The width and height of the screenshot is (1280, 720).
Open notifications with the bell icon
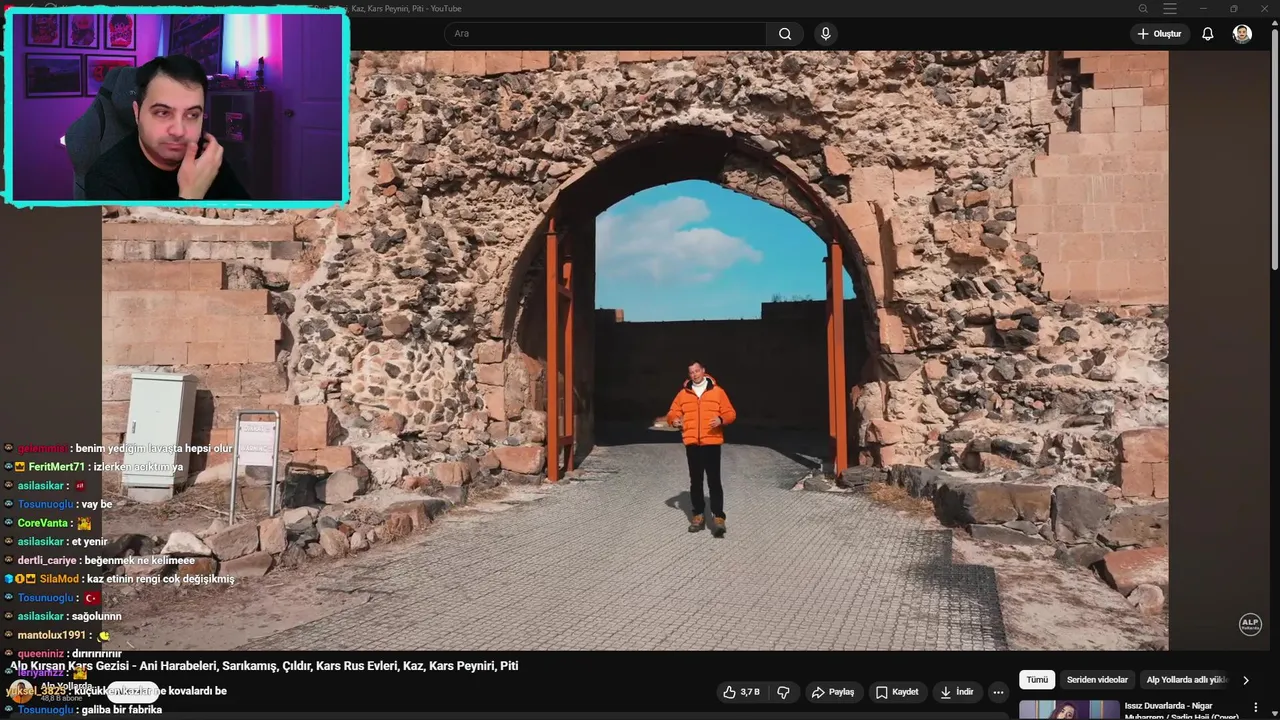pos(1207,34)
